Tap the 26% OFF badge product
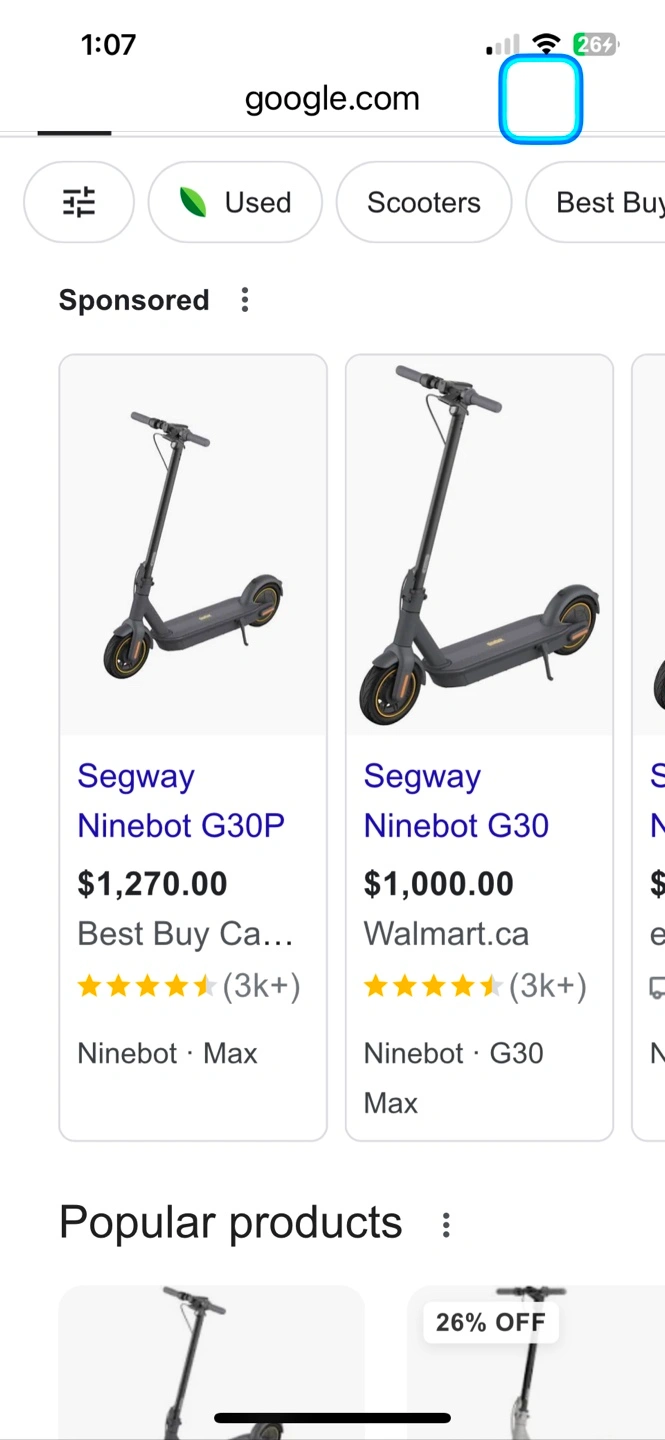Image resolution: width=665 pixels, height=1440 pixels. pos(491,1323)
